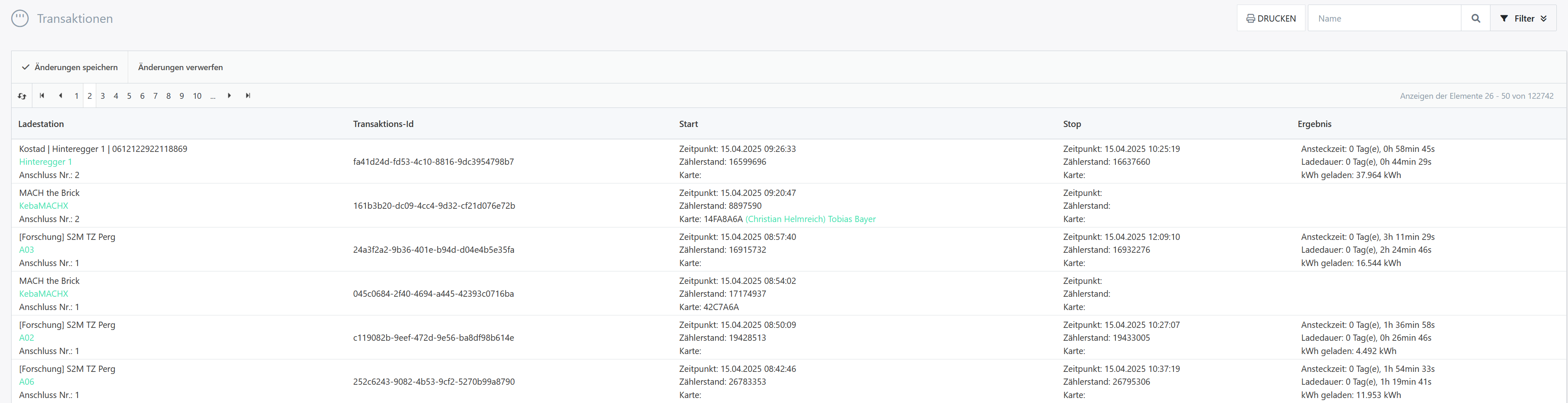Image resolution: width=1568 pixels, height=403 pixels.
Task: Open page 5 of the pager
Action: [x=129, y=96]
